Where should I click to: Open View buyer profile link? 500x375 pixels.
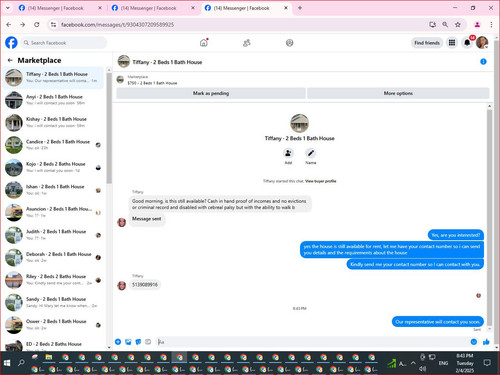click(x=320, y=181)
